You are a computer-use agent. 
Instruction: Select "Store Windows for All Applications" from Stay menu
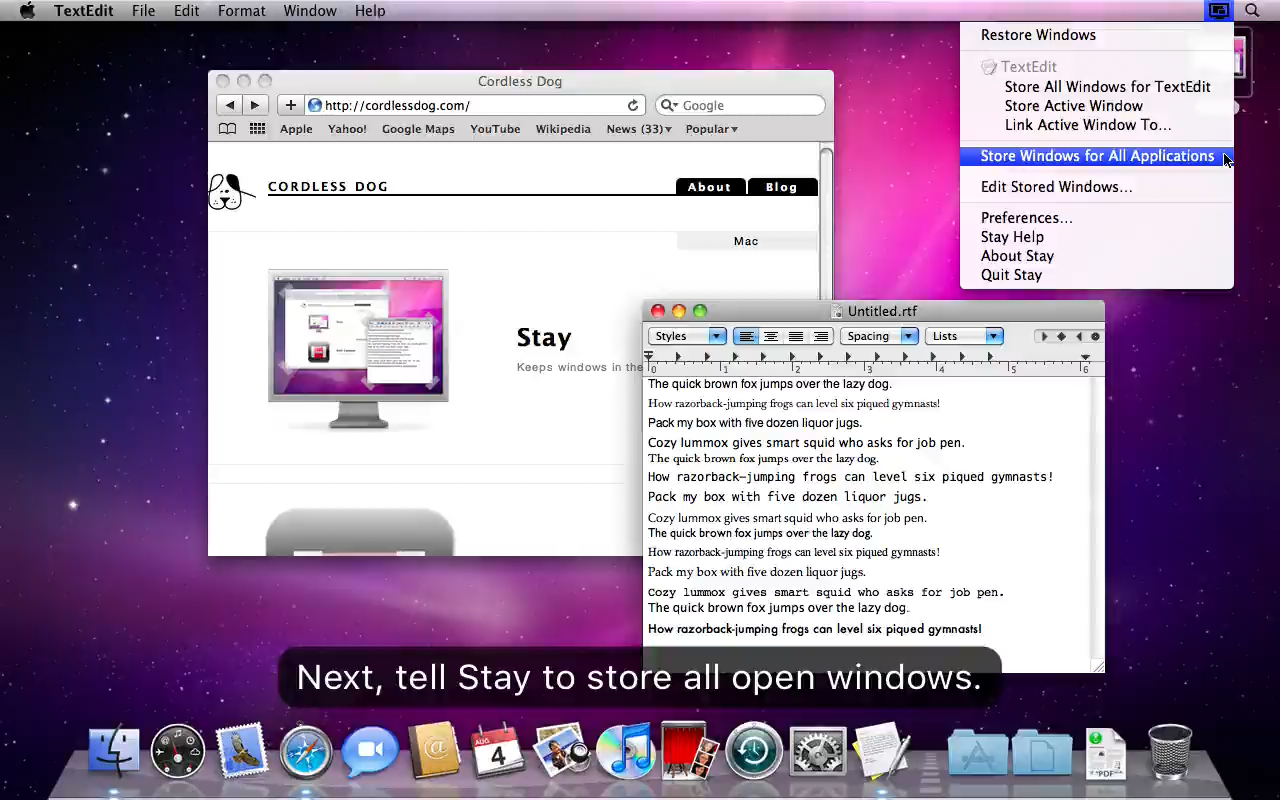coord(1097,156)
